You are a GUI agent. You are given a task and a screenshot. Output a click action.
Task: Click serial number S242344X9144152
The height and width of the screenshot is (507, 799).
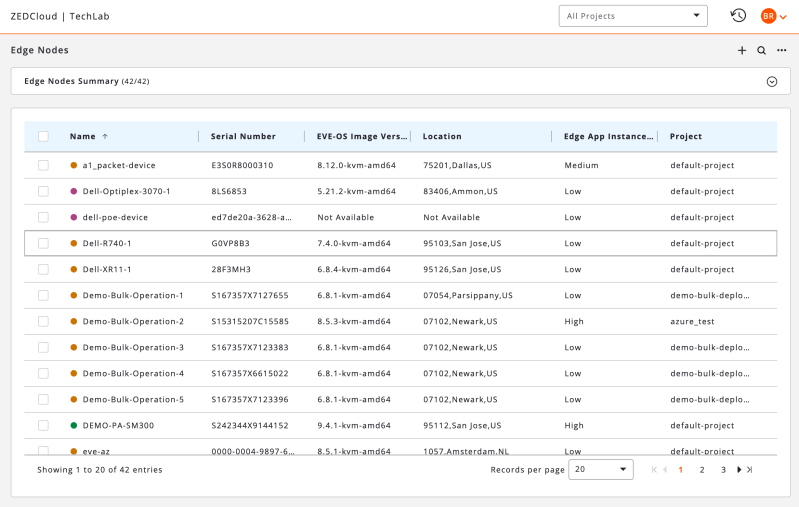click(250, 425)
